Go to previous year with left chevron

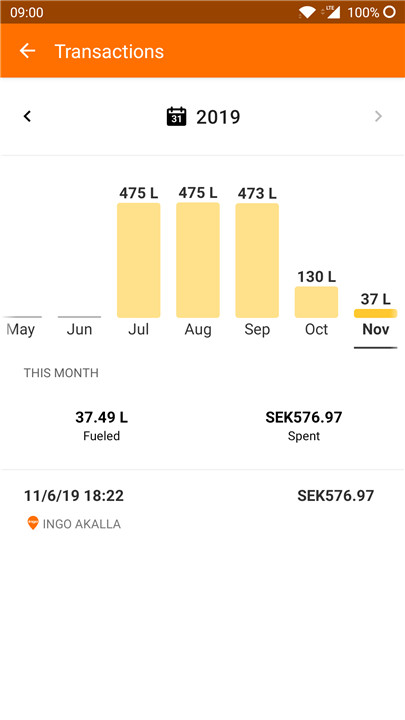click(x=28, y=116)
